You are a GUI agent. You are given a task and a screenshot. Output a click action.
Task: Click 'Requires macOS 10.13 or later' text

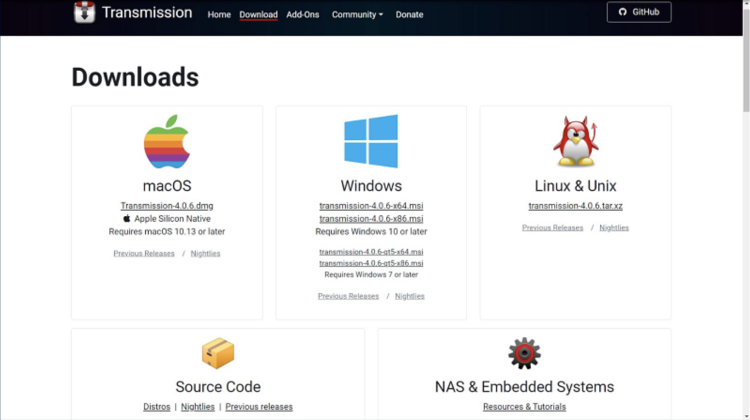167,232
